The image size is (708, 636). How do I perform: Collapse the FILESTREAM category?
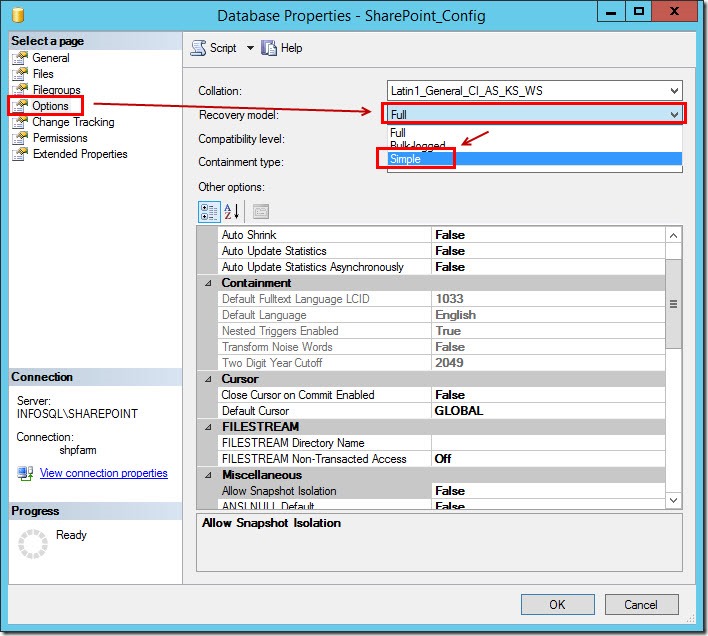208,427
